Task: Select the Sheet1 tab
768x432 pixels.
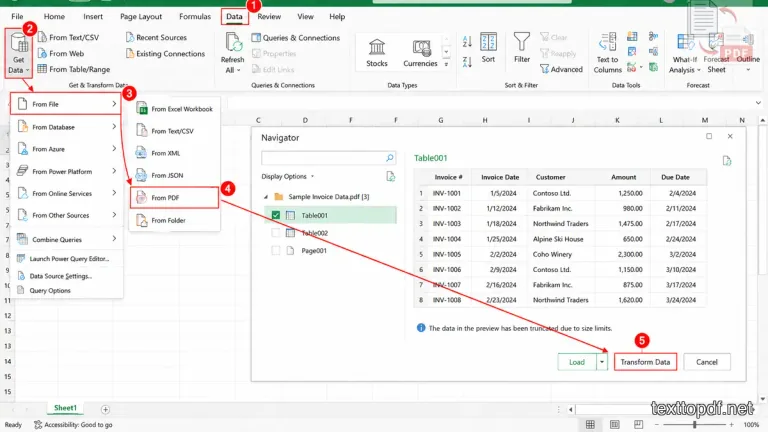Action: click(x=65, y=408)
